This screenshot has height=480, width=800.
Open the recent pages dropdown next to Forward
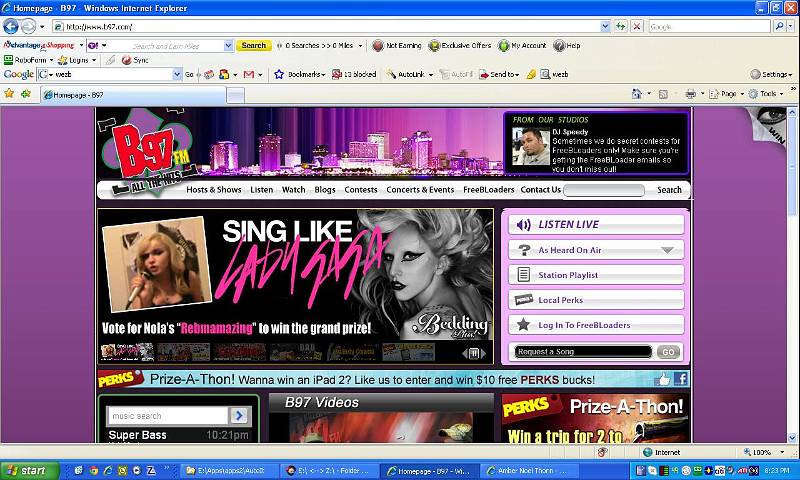[x=42, y=27]
